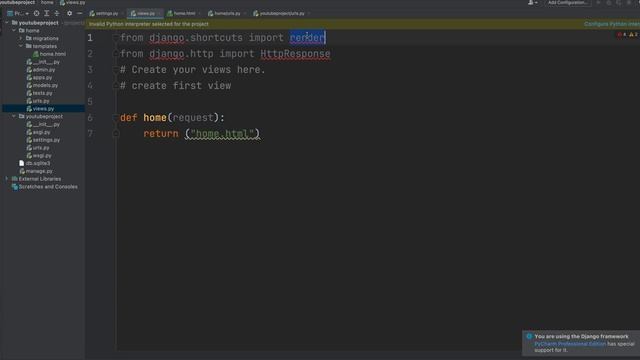Select the templates folder icon

(x=29, y=46)
